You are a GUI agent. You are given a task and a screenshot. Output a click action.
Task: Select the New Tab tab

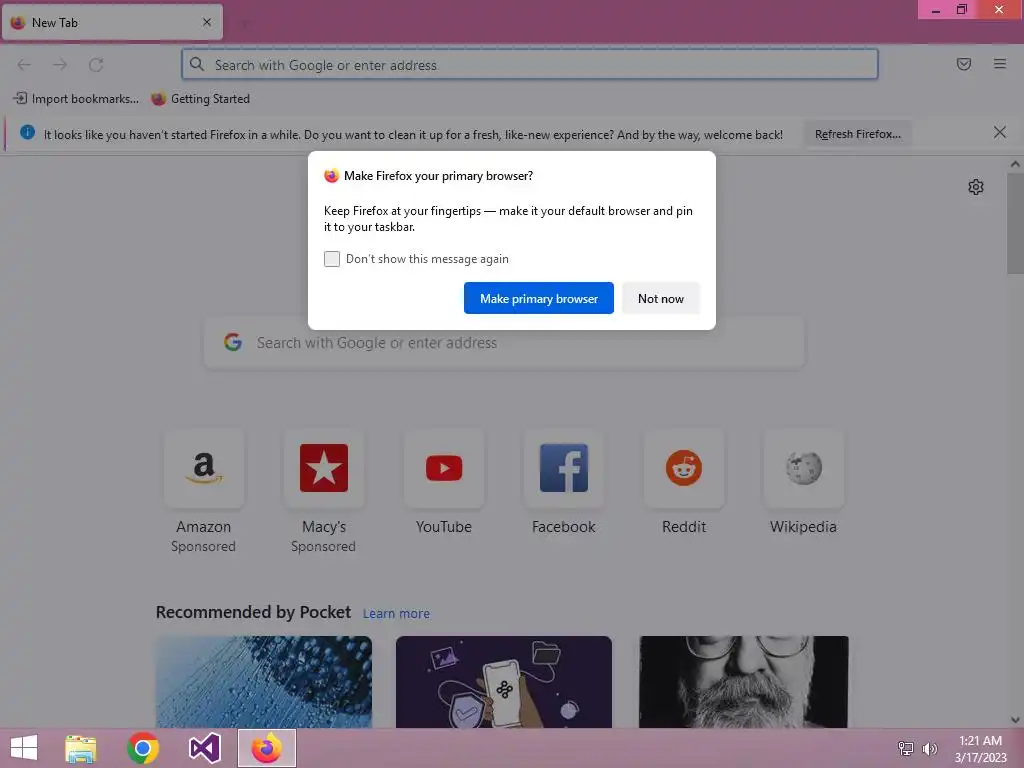pyautogui.click(x=112, y=22)
